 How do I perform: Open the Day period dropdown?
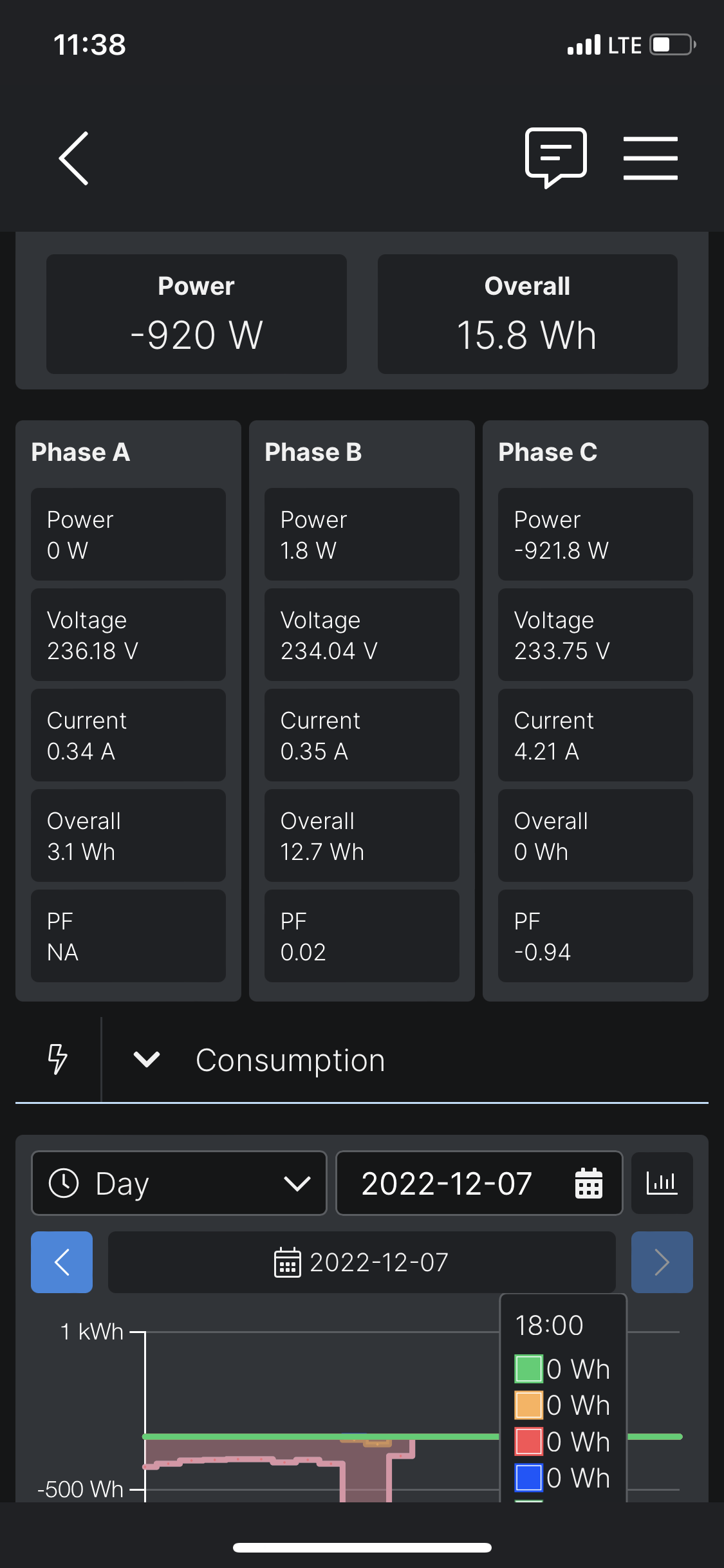179,1183
